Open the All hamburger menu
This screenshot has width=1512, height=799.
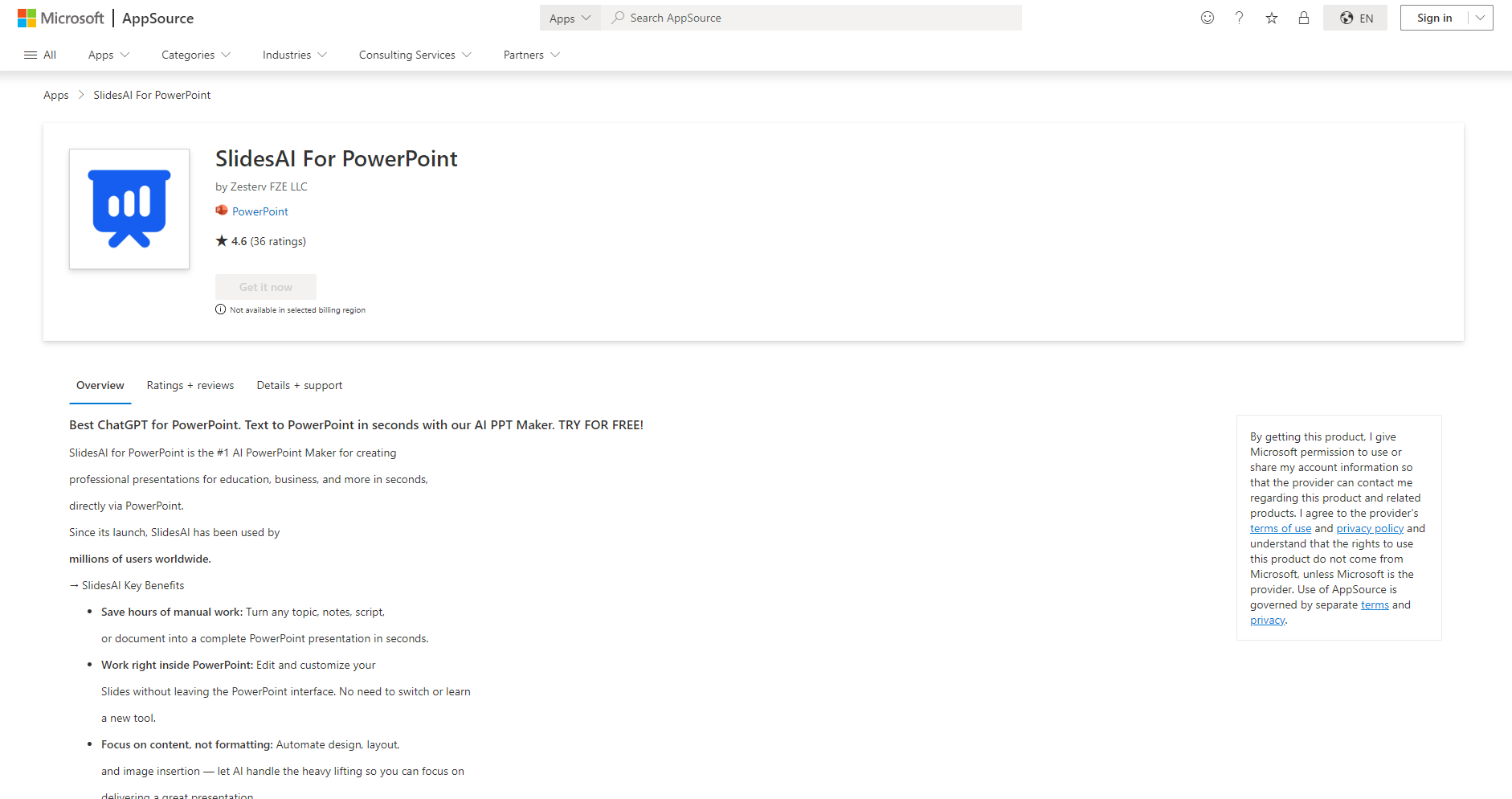(x=40, y=55)
